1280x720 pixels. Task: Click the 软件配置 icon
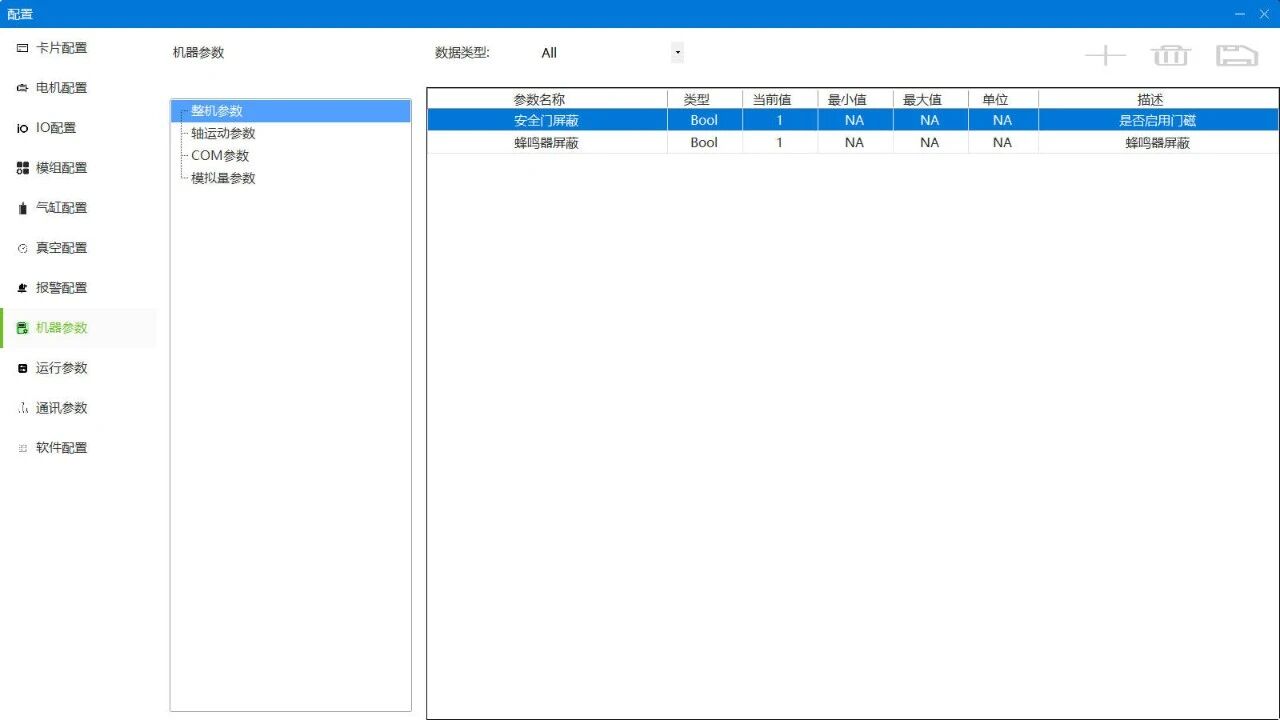22,448
